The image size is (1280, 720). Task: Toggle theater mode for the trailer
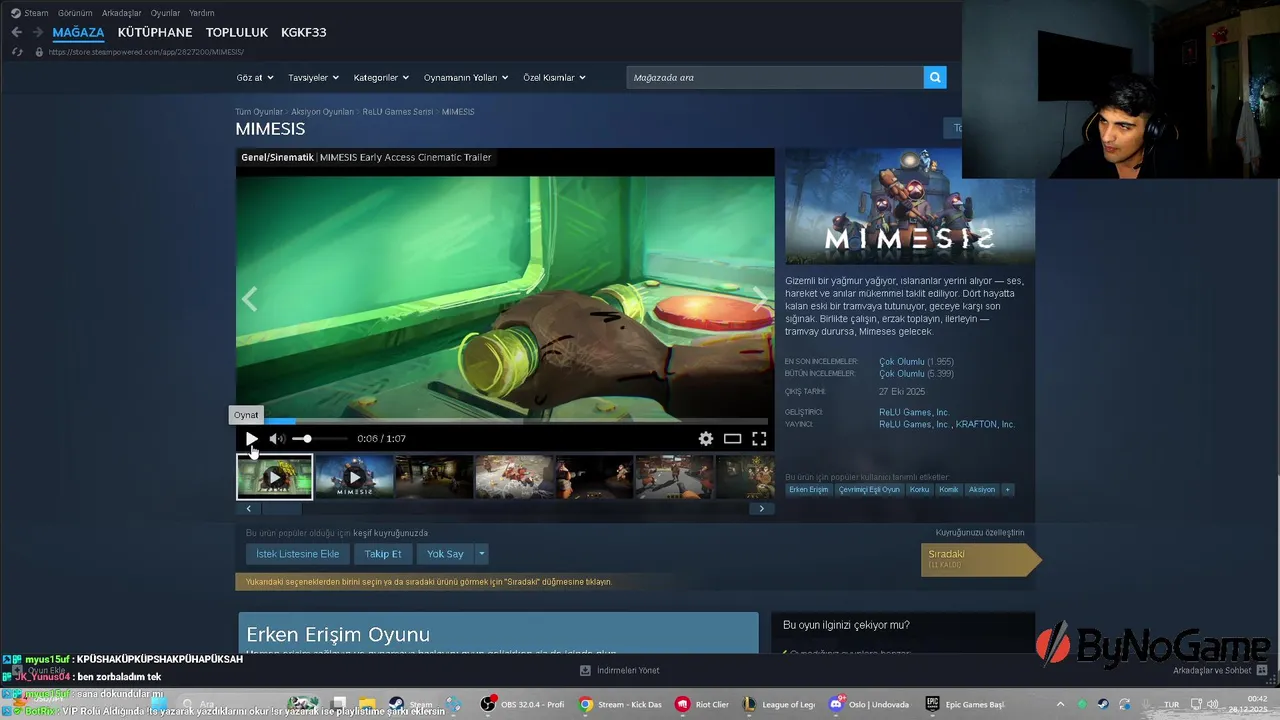tap(733, 438)
